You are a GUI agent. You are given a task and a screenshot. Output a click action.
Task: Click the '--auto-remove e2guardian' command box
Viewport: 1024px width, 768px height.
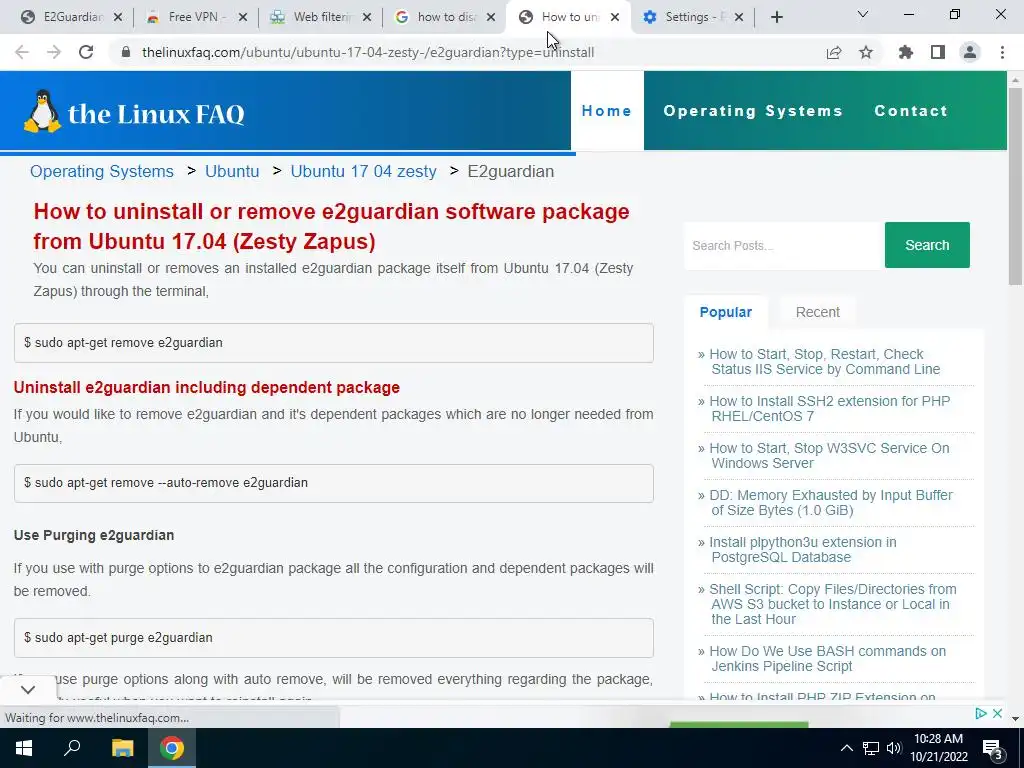[x=334, y=483]
